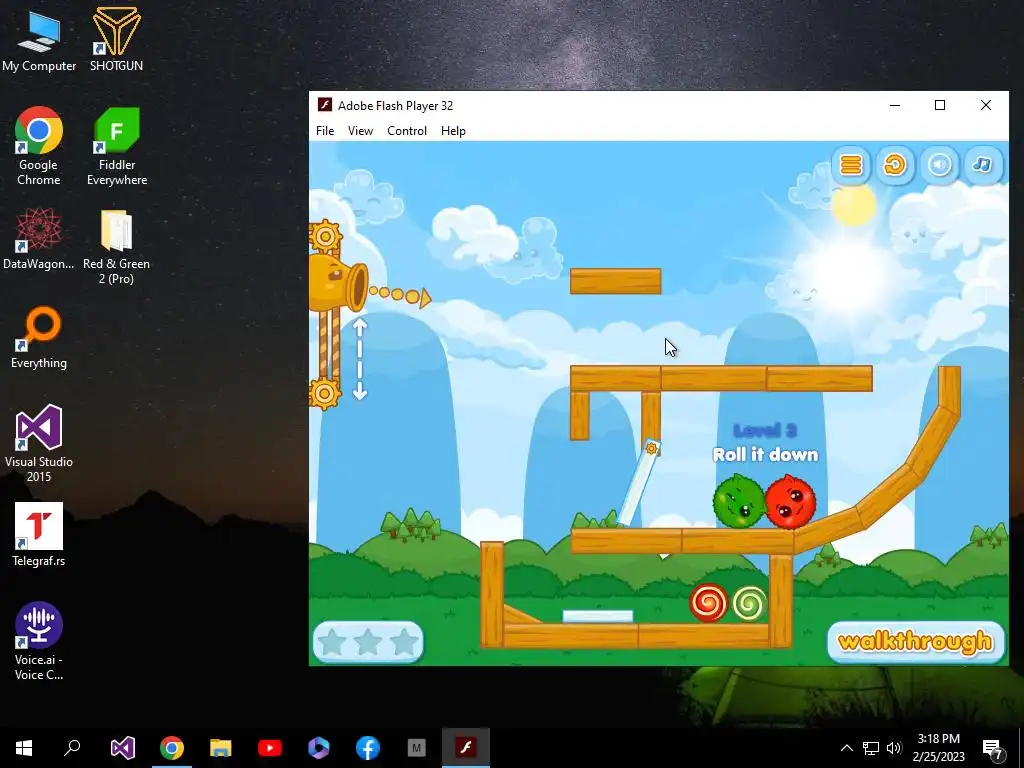Screen dimensions: 1024x768
Task: Click the green spiral candy
Action: (x=749, y=603)
